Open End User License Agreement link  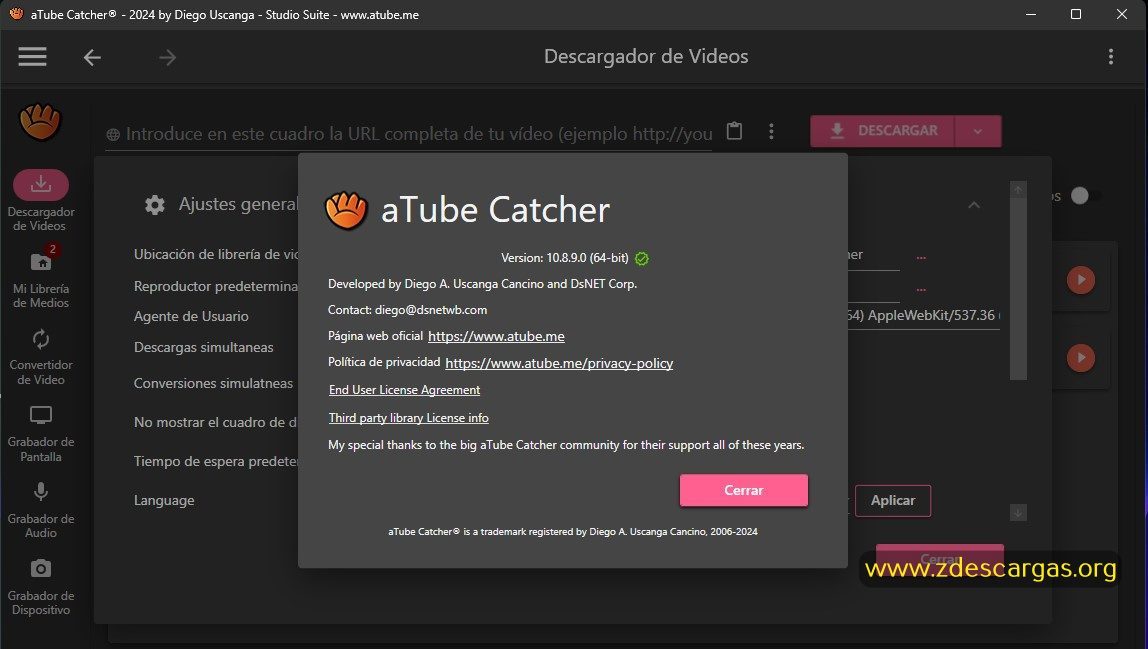[404, 390]
